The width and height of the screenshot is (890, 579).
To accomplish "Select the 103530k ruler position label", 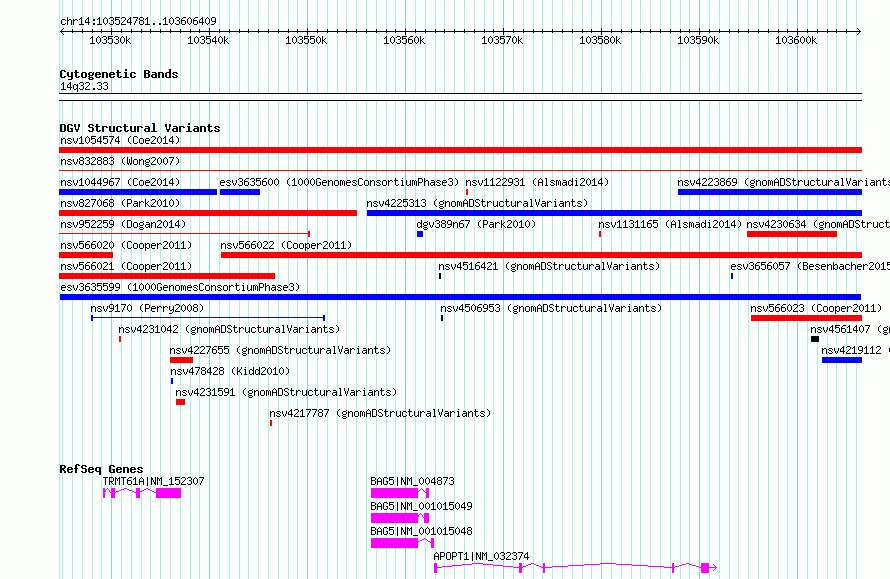I will [x=110, y=40].
